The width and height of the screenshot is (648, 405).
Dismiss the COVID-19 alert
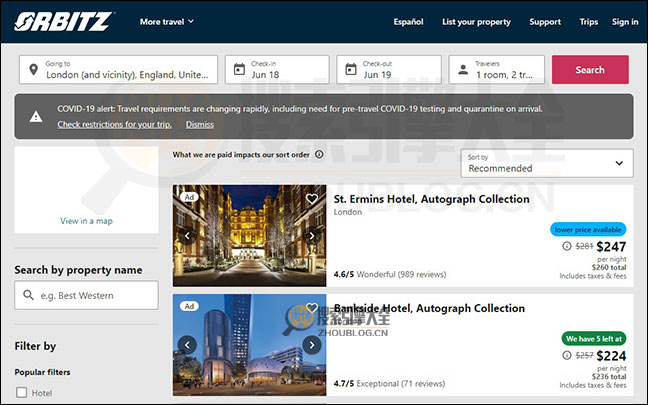pos(200,125)
